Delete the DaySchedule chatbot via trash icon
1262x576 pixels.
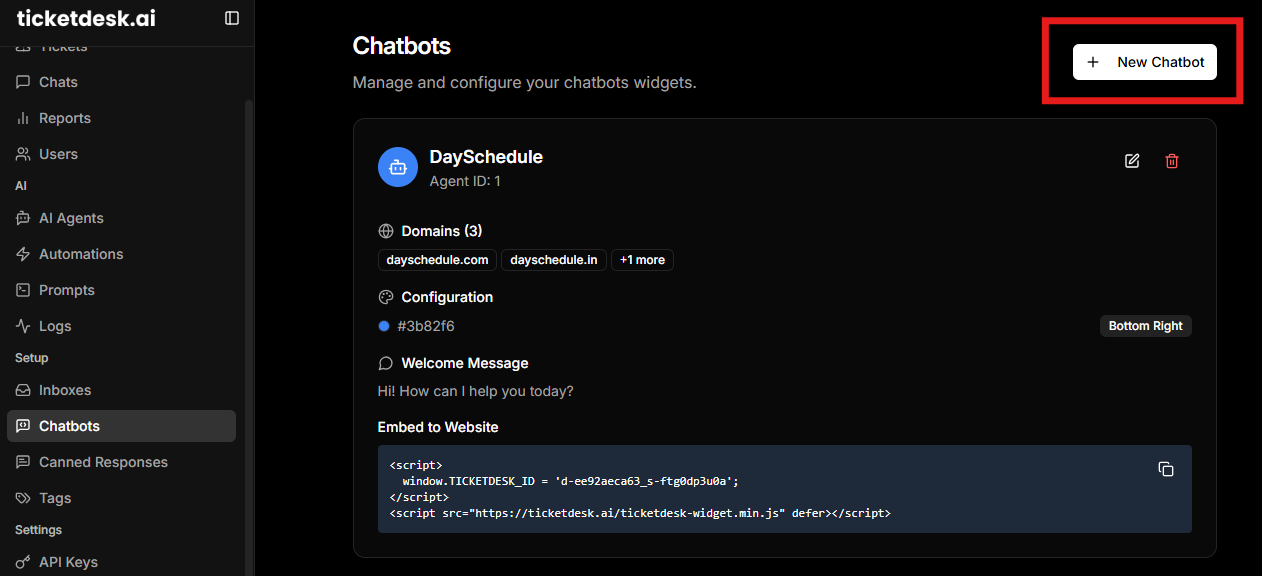1172,161
